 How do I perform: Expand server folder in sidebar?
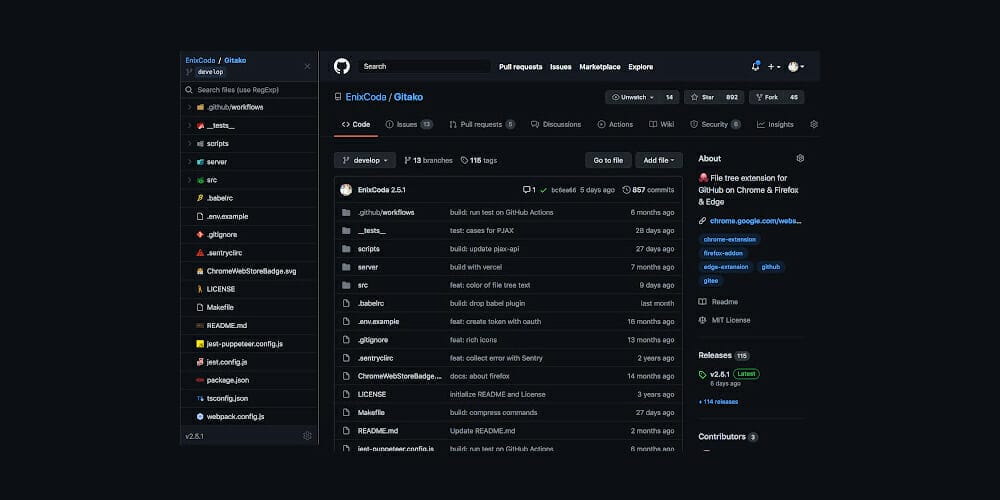[189, 162]
